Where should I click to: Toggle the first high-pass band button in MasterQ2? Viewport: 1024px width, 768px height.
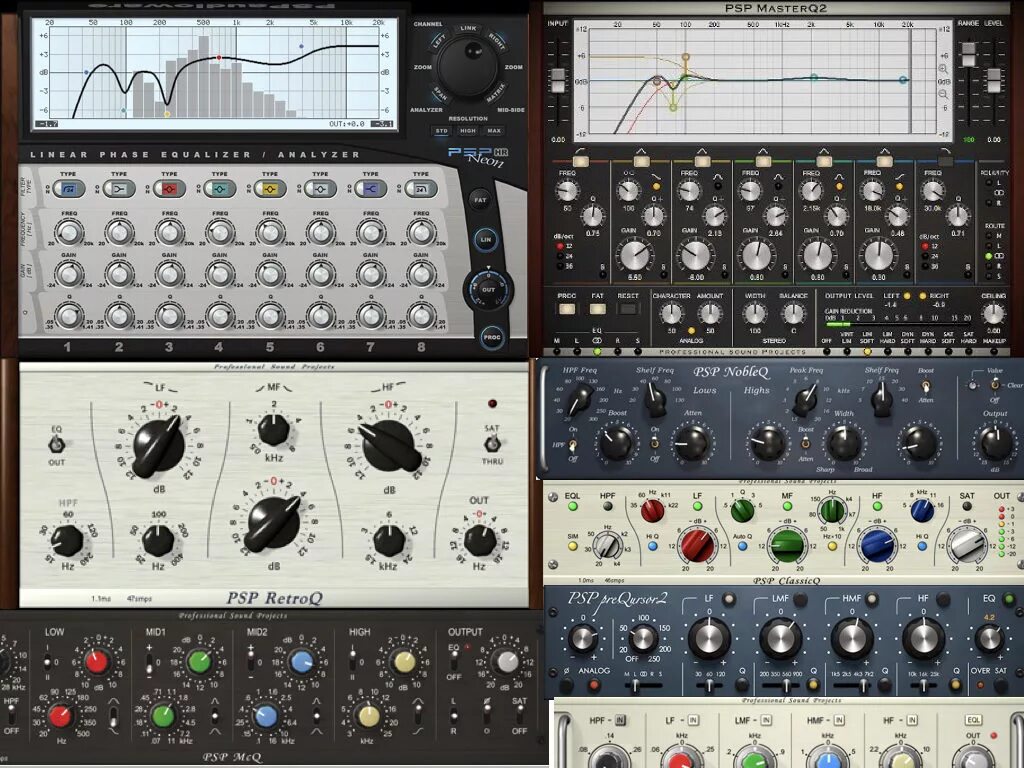(580, 159)
